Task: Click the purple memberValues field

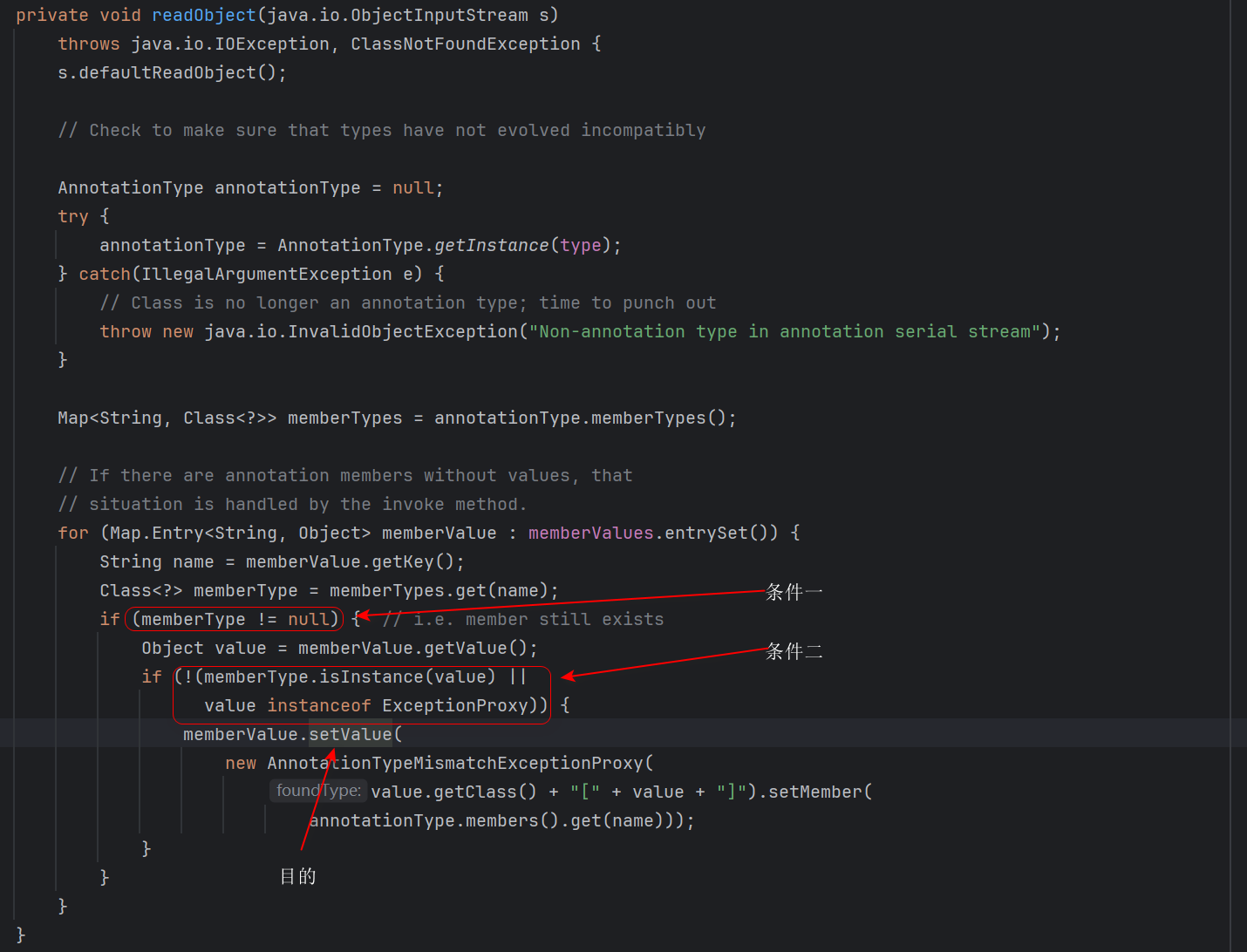Action: 591,533
